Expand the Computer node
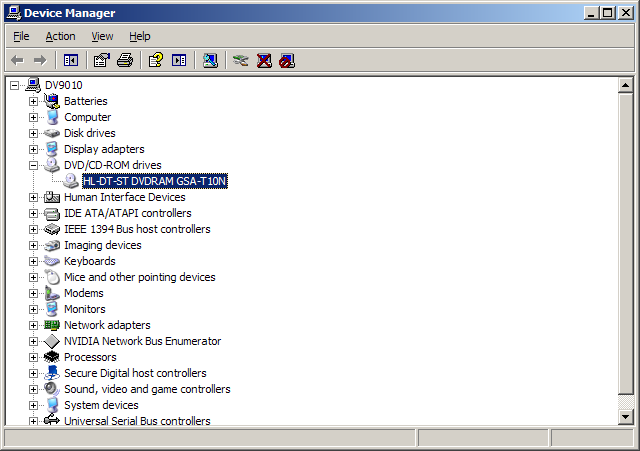Screen dimensions: 640x451 pos(33,117)
